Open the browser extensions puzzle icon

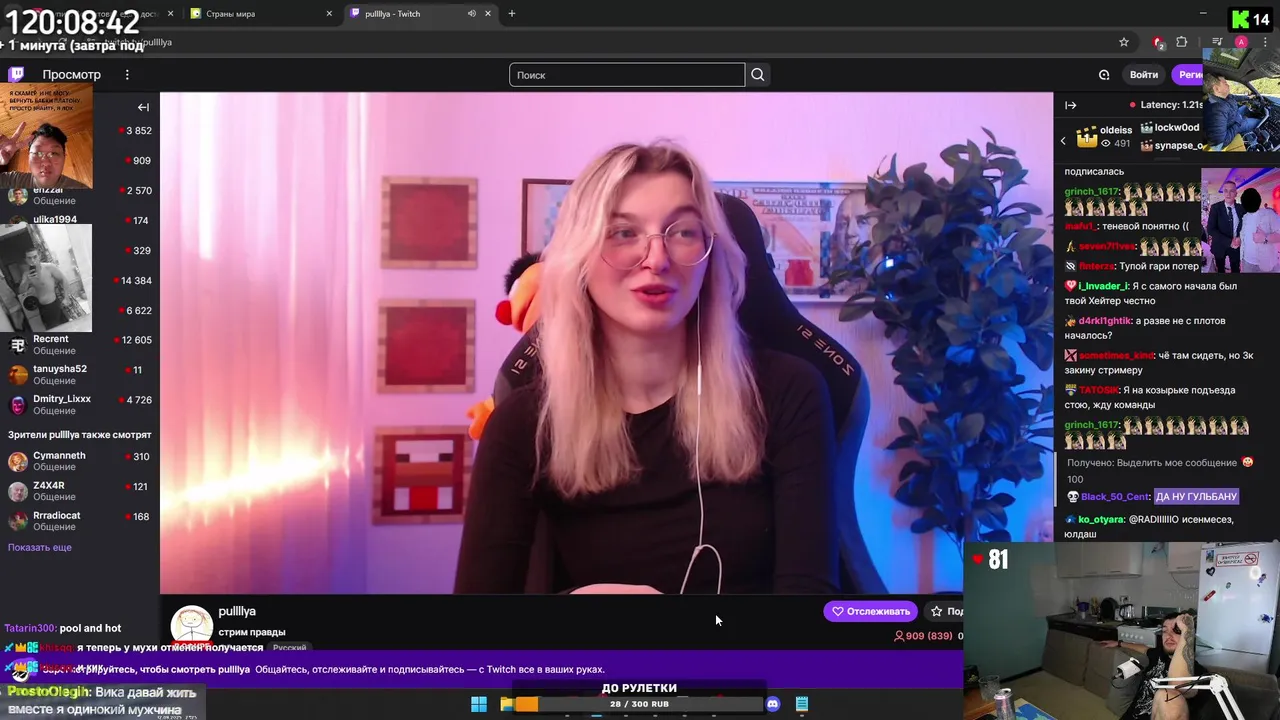click(x=1182, y=42)
